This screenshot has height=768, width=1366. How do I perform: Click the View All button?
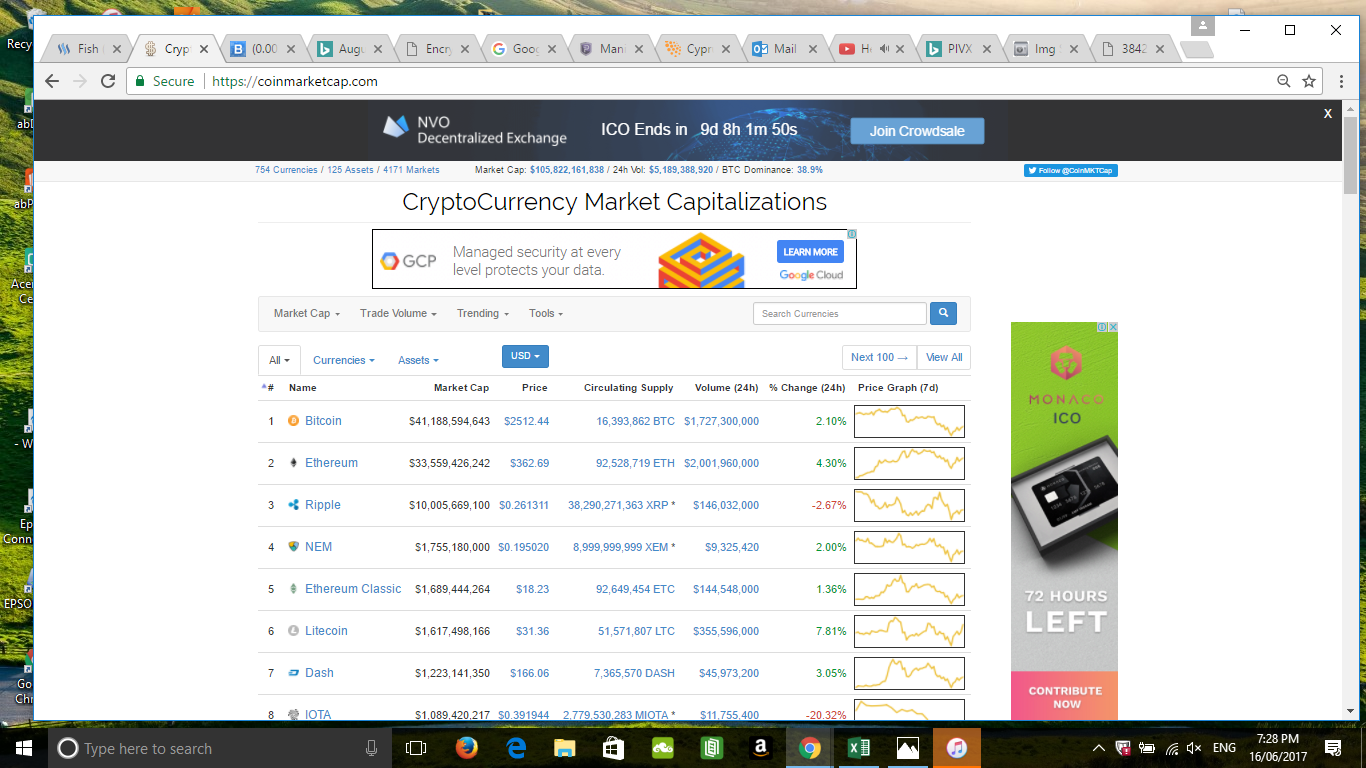[944, 357]
